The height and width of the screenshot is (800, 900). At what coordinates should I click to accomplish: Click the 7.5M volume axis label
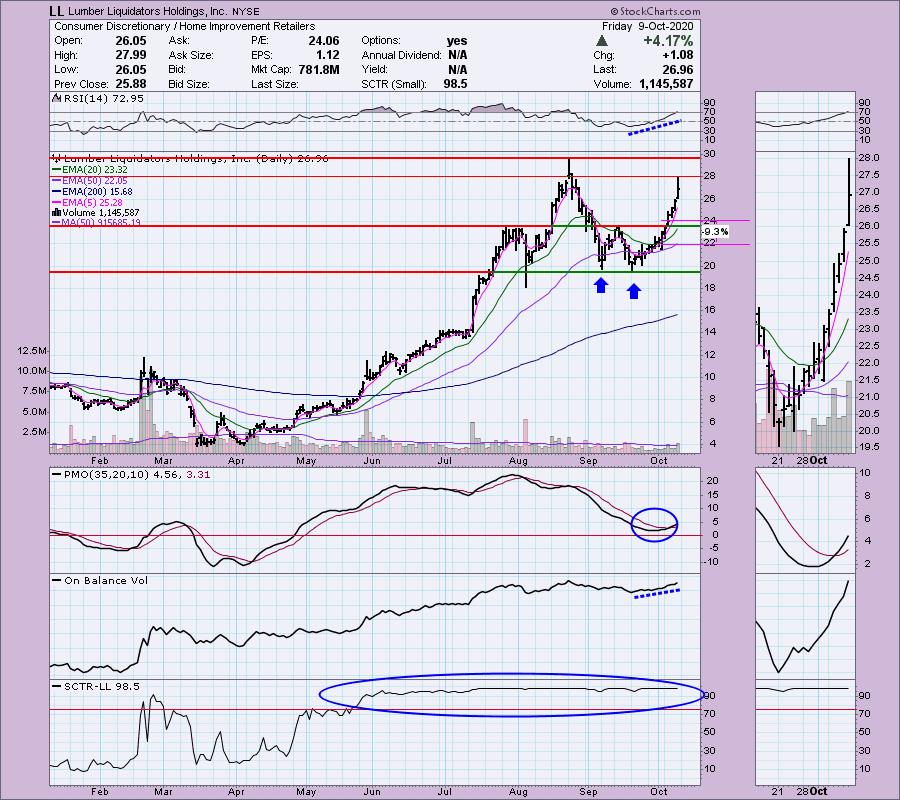[34, 391]
